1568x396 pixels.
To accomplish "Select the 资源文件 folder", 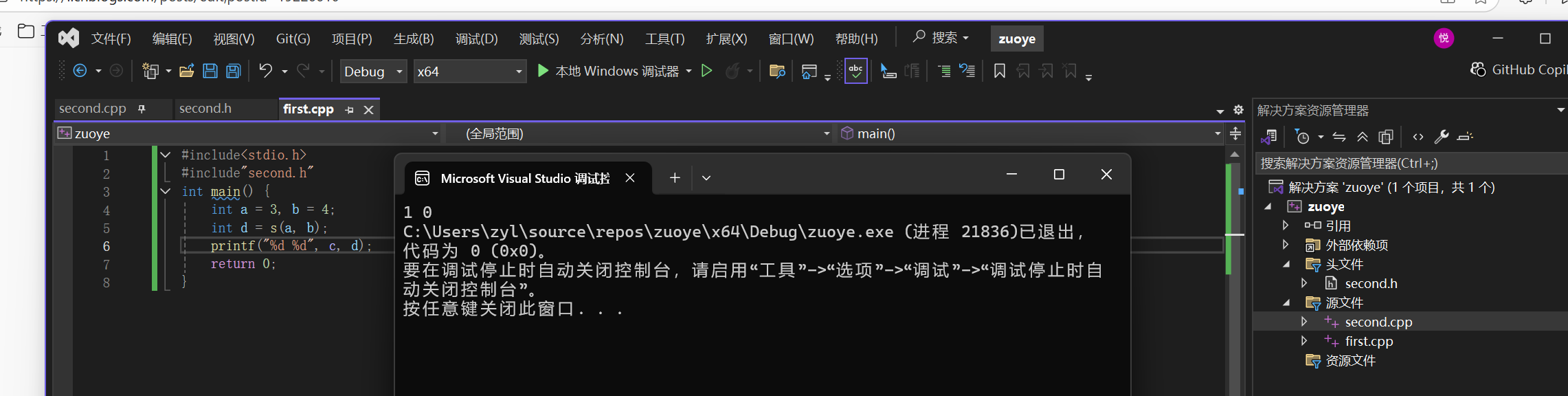I will tap(1350, 360).
